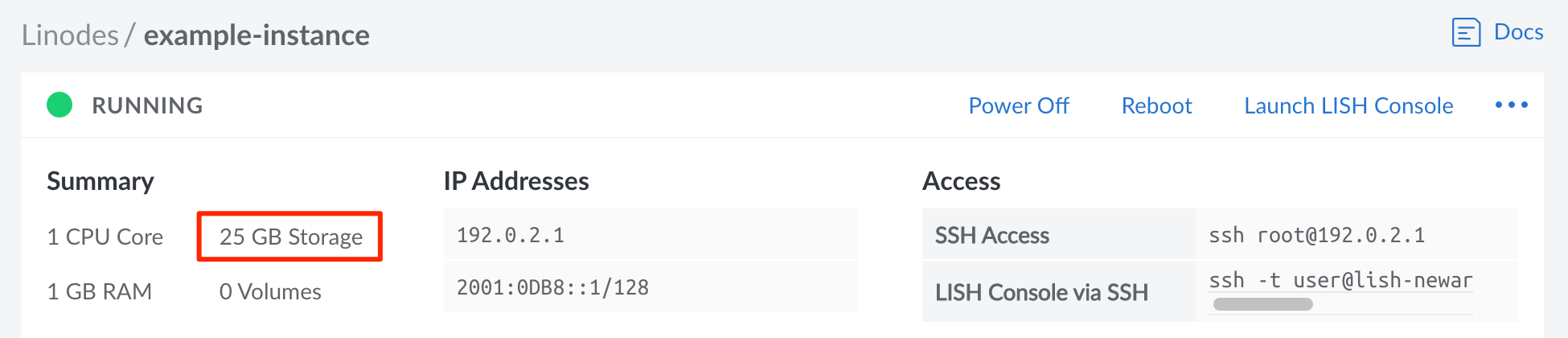Go to Linodes breadcrumb

pyautogui.click(x=70, y=35)
